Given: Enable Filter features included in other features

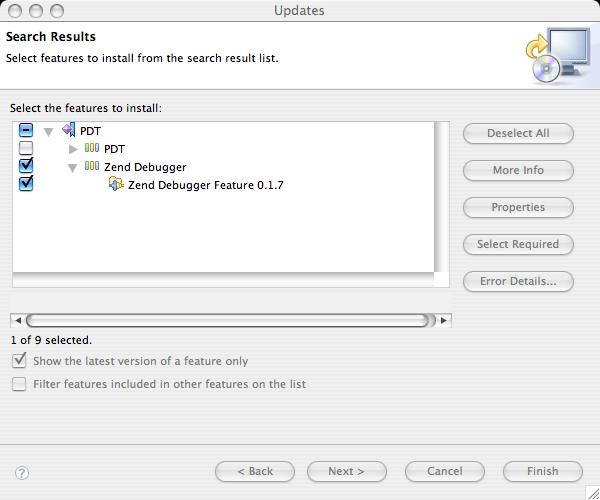Looking at the screenshot, I should pos(19,384).
